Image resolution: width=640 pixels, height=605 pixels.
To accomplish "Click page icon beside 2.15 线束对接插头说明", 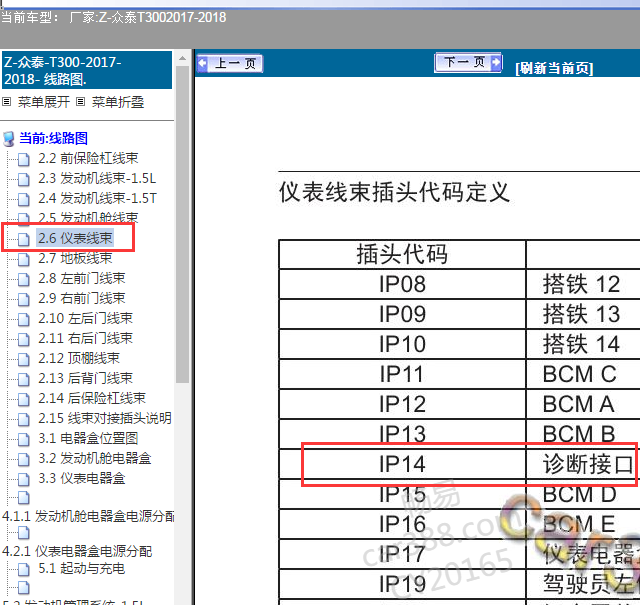I will (x=24, y=419).
